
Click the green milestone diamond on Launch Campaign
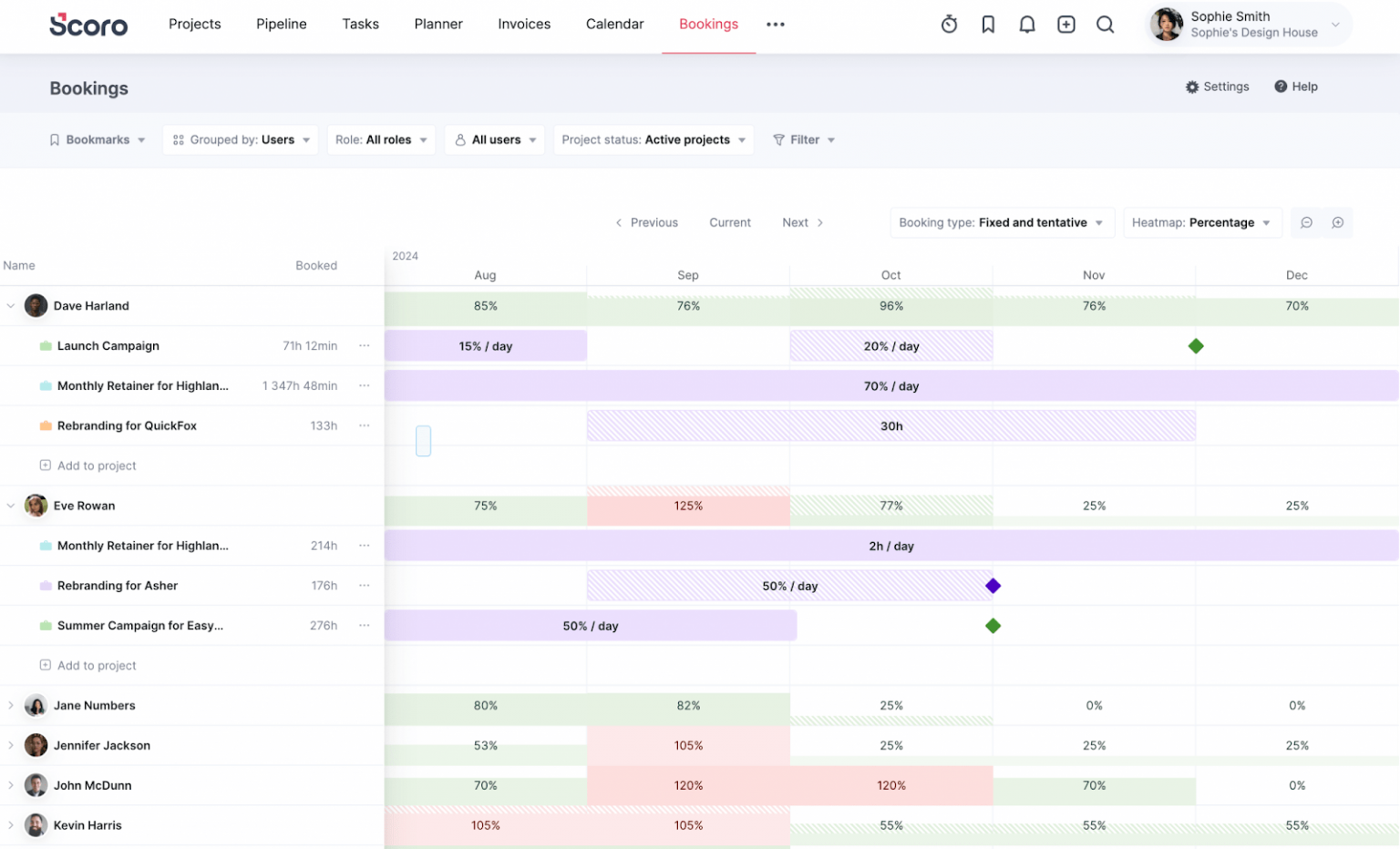click(x=1196, y=346)
